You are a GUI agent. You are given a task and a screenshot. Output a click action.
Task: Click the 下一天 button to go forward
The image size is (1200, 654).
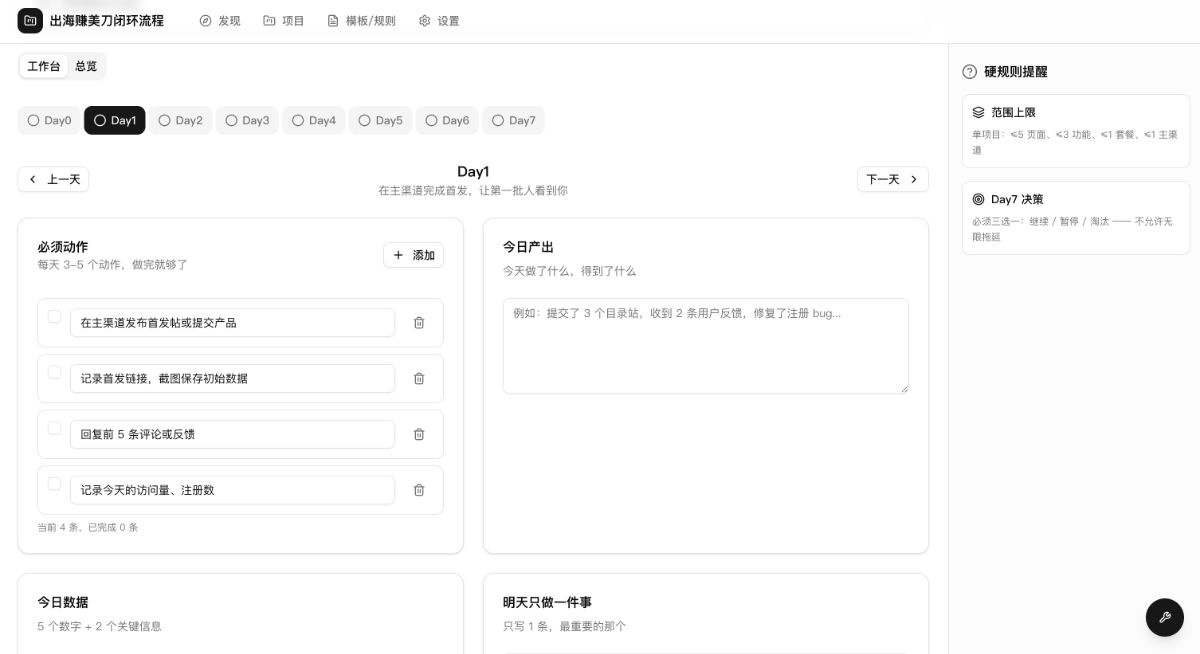coord(891,179)
